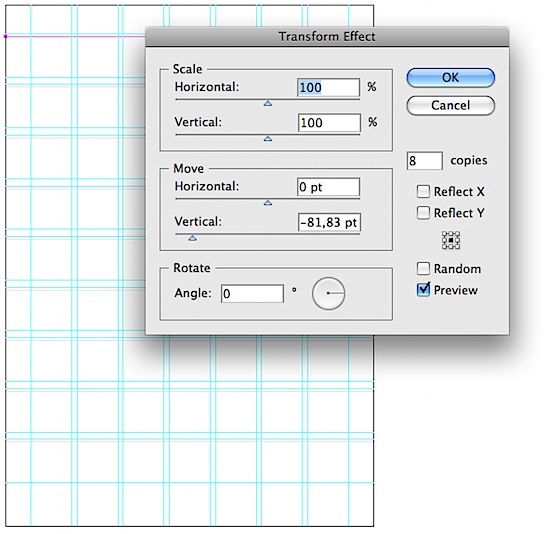Click the Scale Horizontal percentage field

[328, 87]
